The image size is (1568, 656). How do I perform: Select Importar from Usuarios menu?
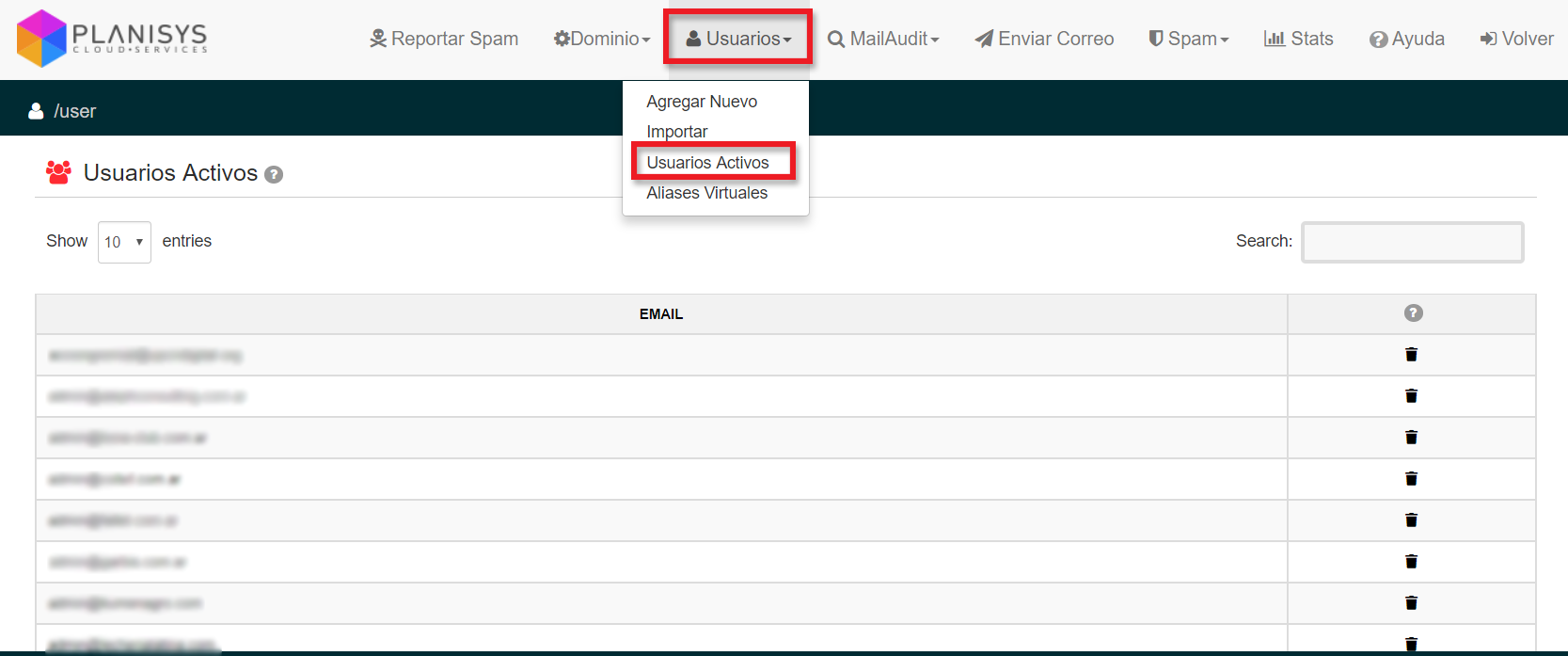point(677,132)
